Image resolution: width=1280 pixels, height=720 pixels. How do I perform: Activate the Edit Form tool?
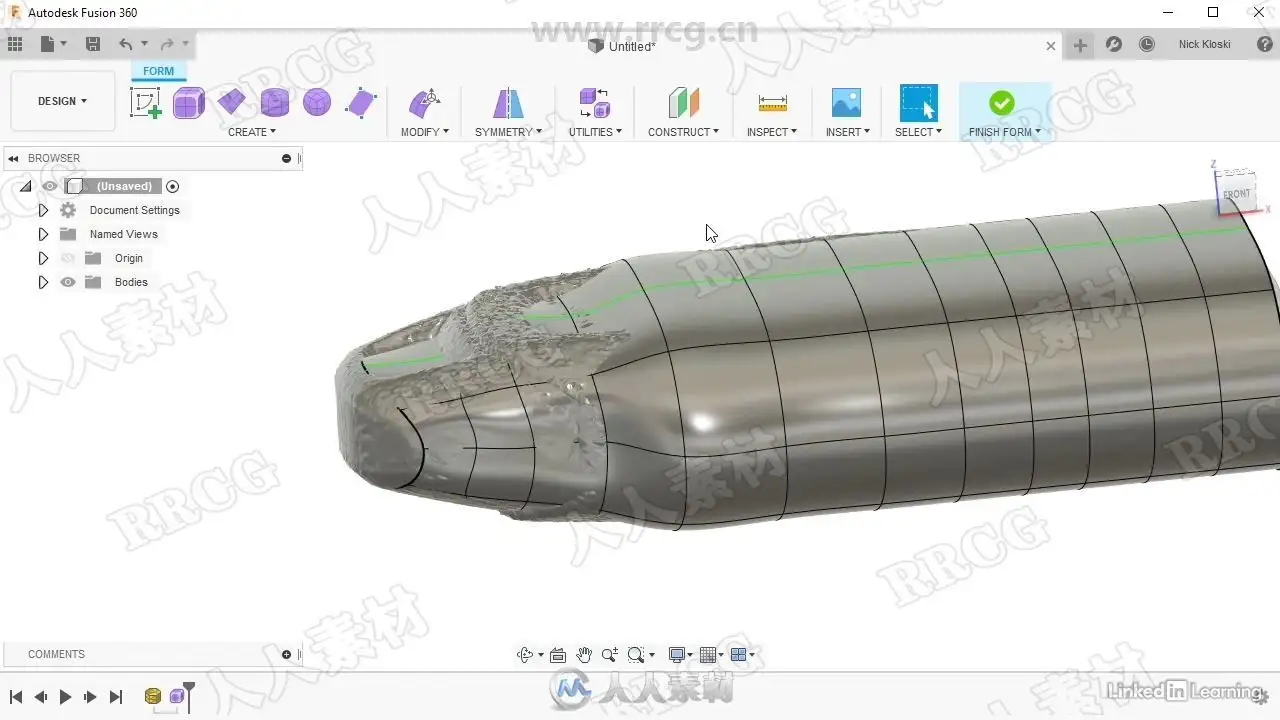click(x=425, y=102)
